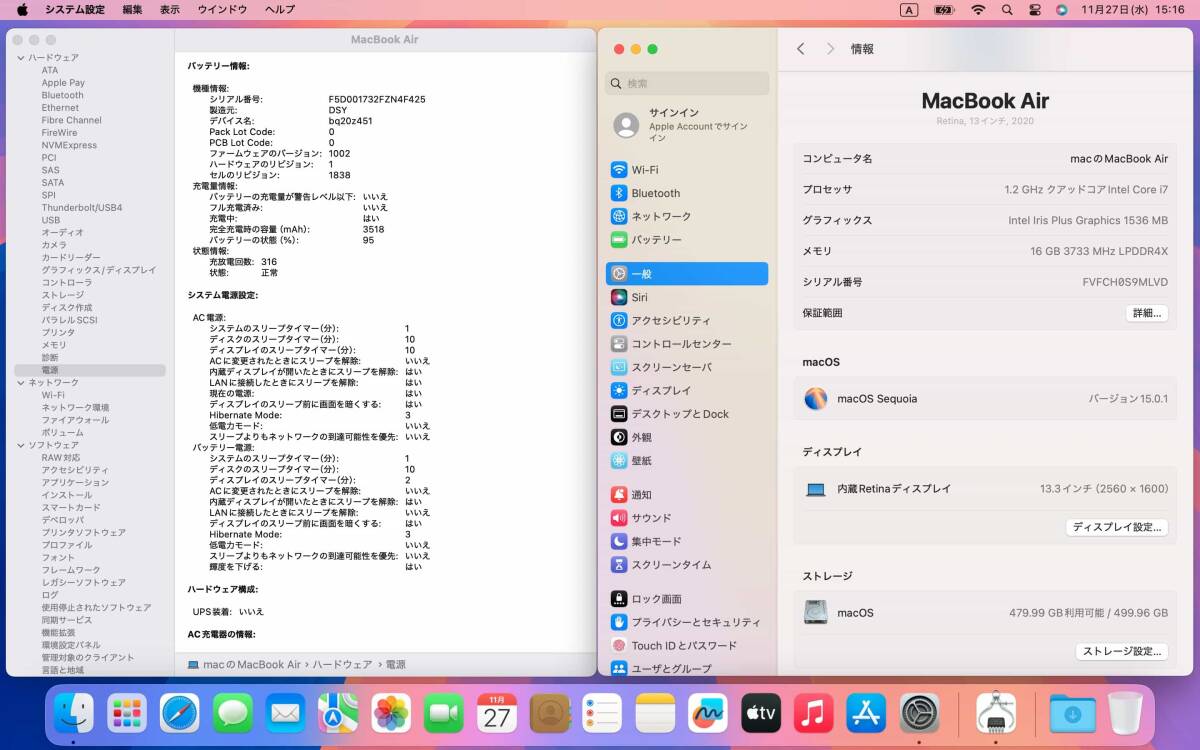Viewport: 1200px width, 750px height.
Task: Click serial number F5D001732FZN4F425
Action: point(377,99)
